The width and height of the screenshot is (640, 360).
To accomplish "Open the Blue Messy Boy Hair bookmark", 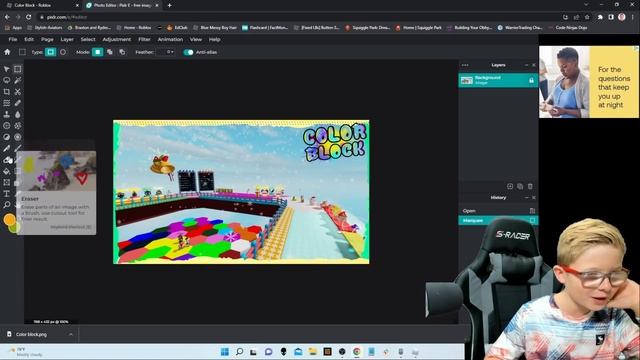I will pyautogui.click(x=215, y=28).
